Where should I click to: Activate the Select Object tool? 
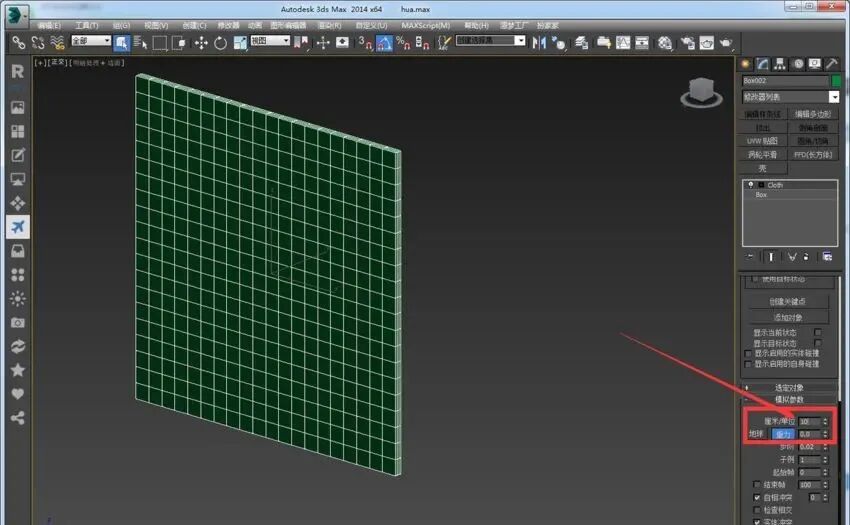click(121, 43)
